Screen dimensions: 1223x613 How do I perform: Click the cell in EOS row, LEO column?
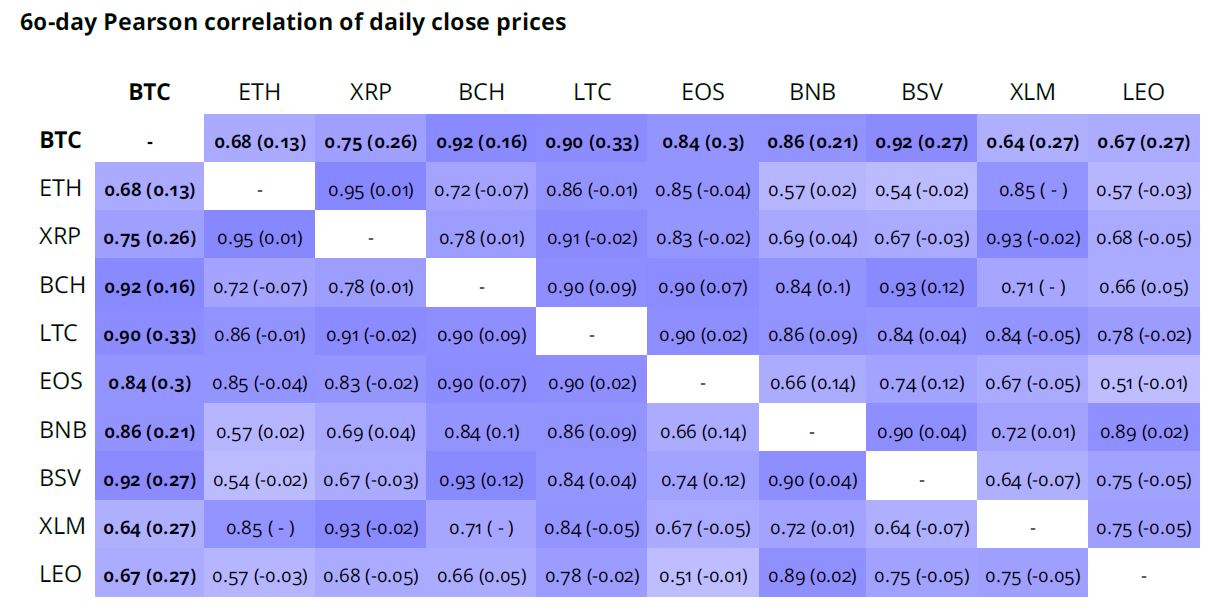1143,383
